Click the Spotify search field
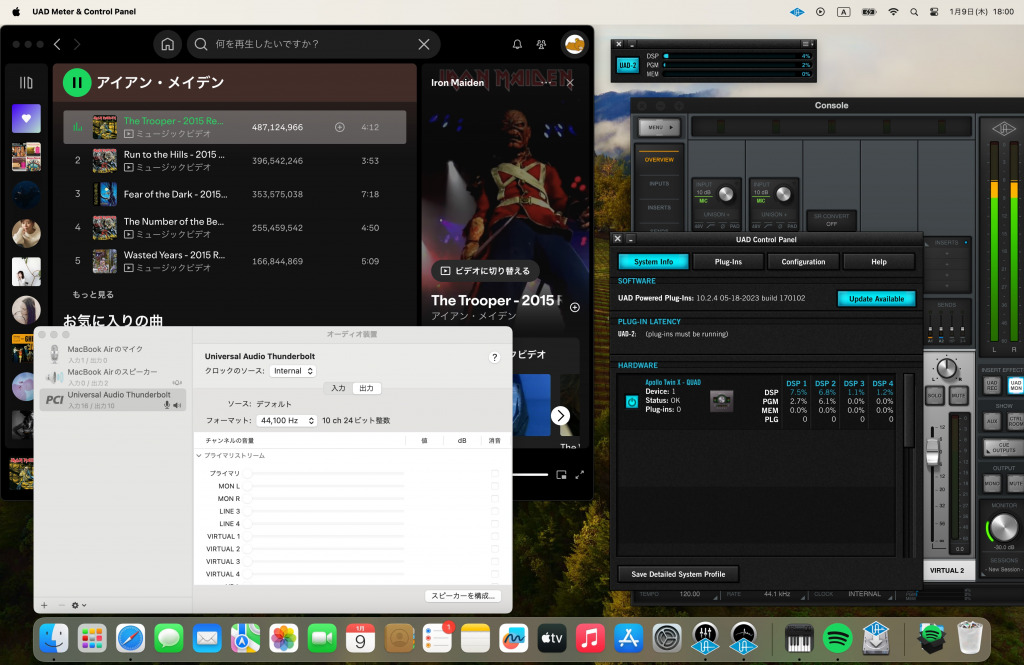 (310, 44)
